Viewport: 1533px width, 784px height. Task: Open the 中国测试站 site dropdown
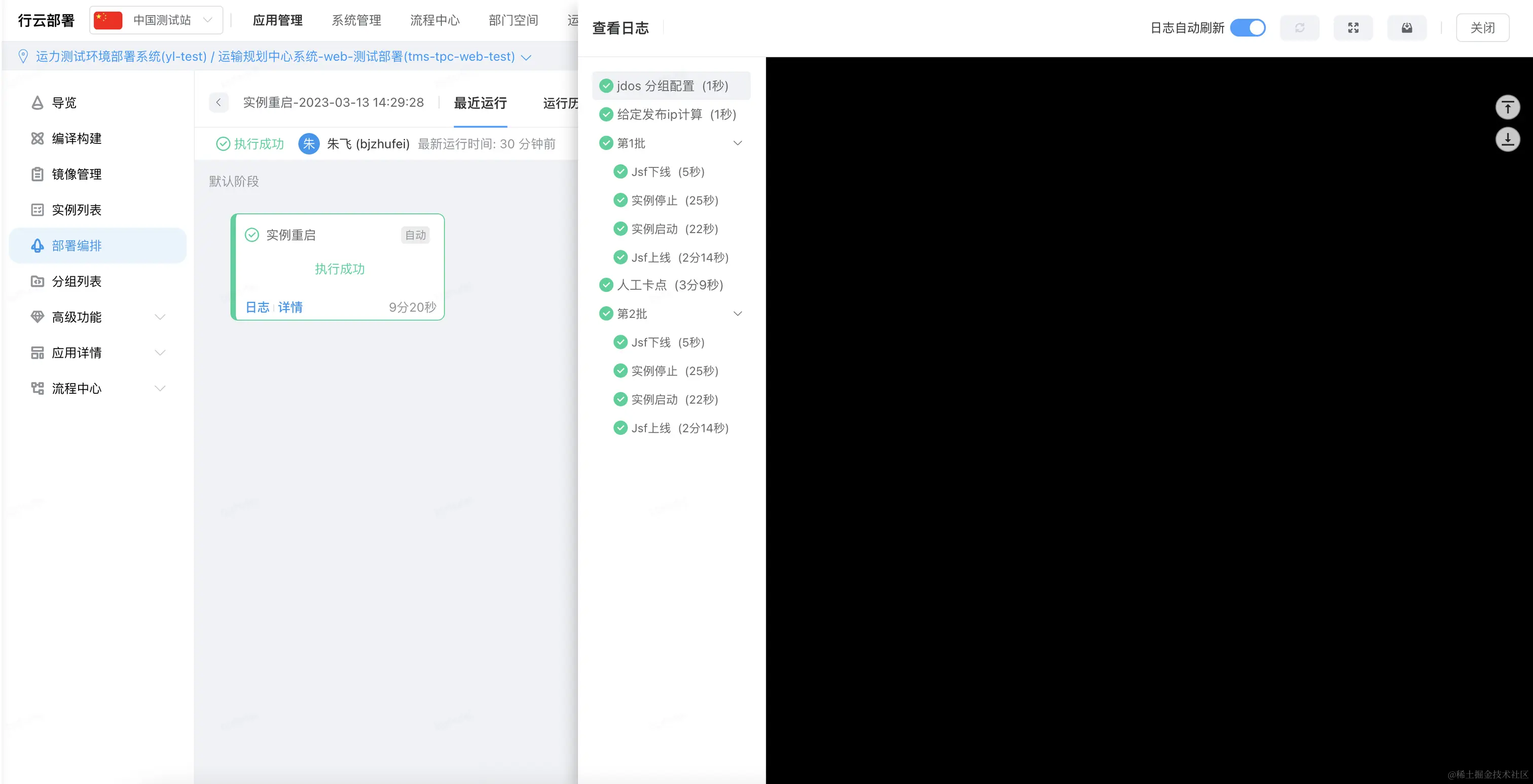(x=157, y=20)
